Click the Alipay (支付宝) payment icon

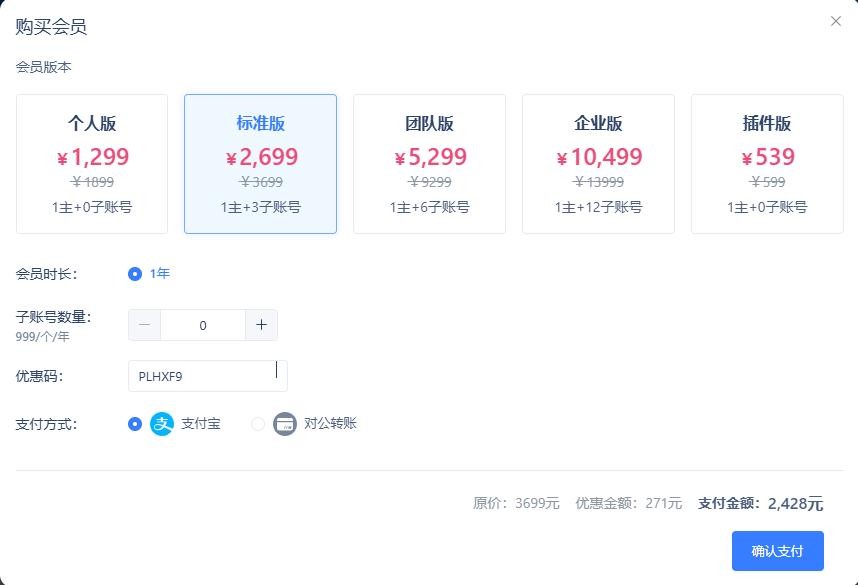161,423
